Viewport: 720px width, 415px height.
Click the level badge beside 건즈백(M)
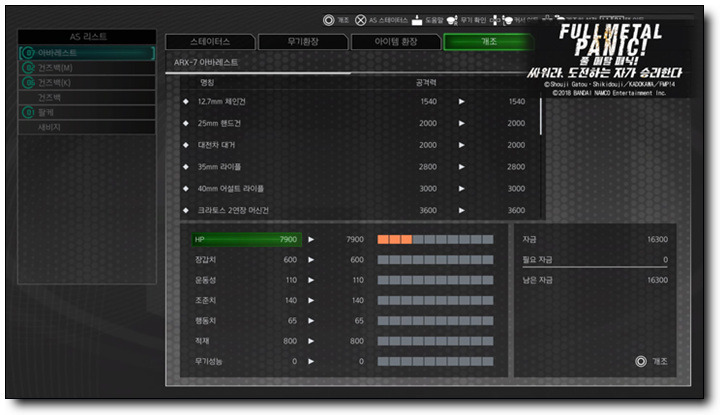tap(28, 68)
